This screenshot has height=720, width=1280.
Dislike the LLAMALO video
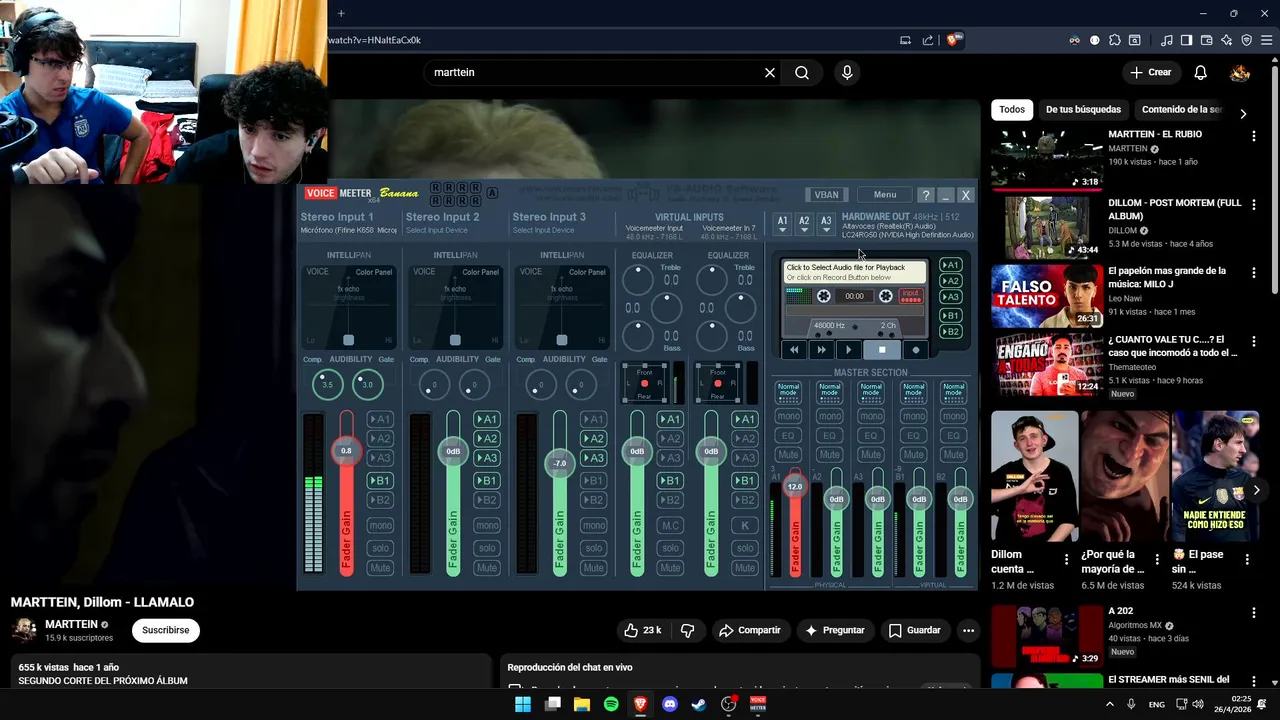tap(687, 630)
